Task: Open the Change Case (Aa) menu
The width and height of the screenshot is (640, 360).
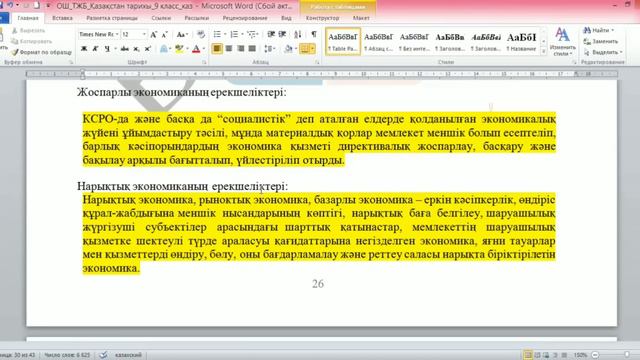Action: click(182, 35)
